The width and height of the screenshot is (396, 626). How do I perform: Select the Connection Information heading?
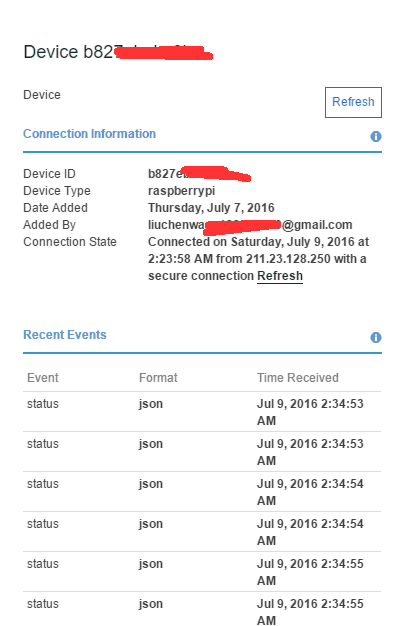click(x=89, y=134)
